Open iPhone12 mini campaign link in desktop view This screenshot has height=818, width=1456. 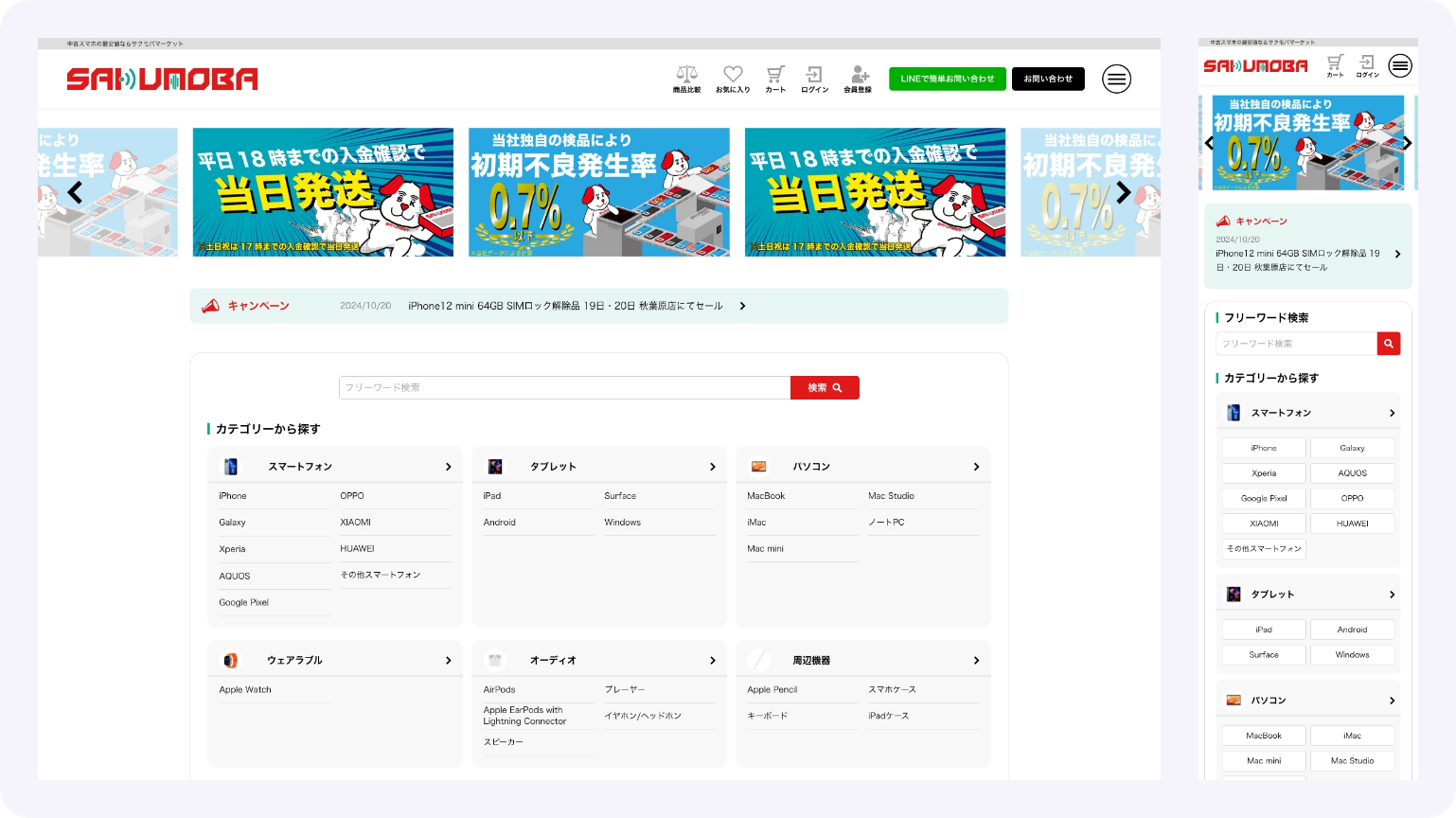[565, 306]
